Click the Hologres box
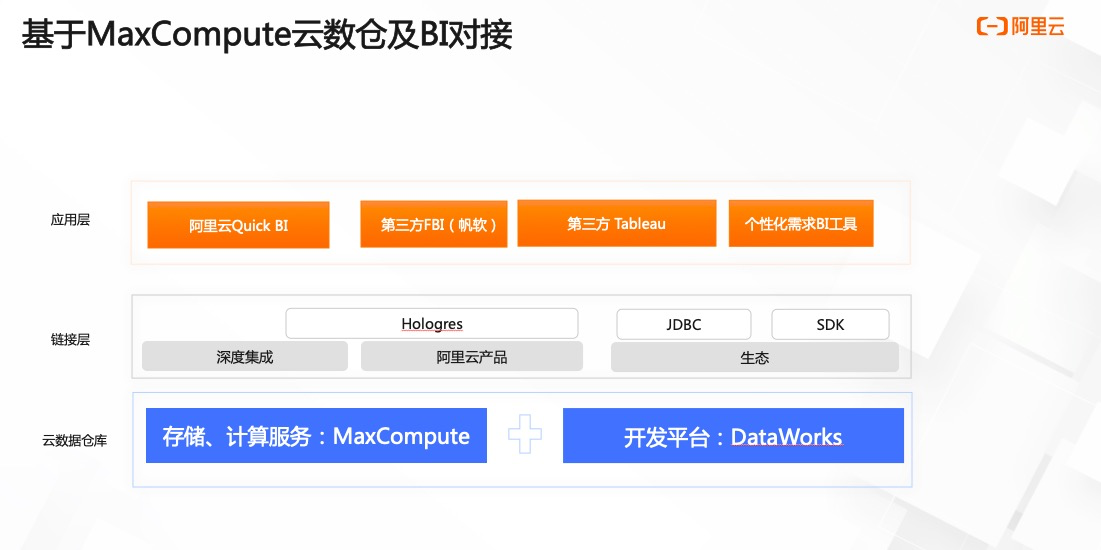 click(x=432, y=324)
